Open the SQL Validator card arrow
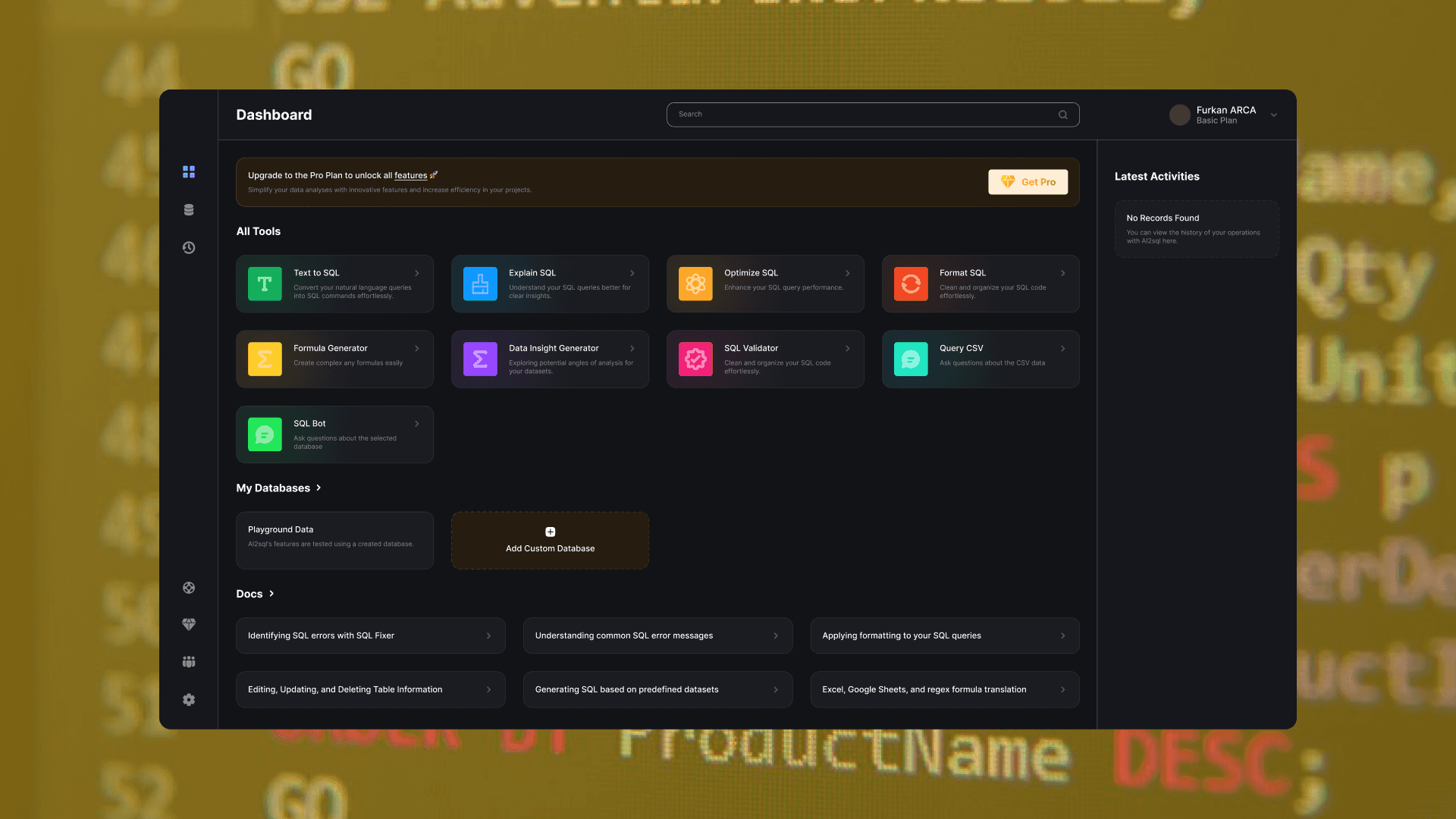 coord(848,348)
